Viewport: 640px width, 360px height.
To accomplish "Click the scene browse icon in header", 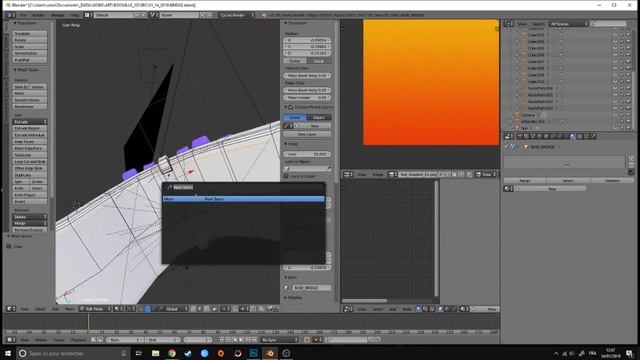I will (x=154, y=15).
